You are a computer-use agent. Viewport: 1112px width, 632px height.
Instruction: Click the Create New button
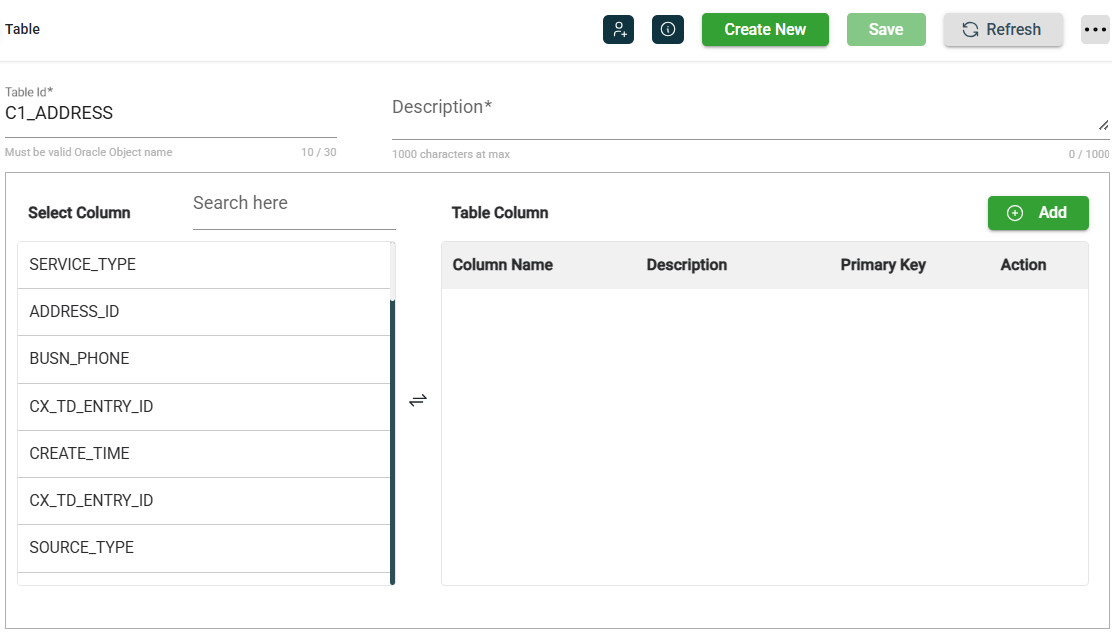pos(765,30)
